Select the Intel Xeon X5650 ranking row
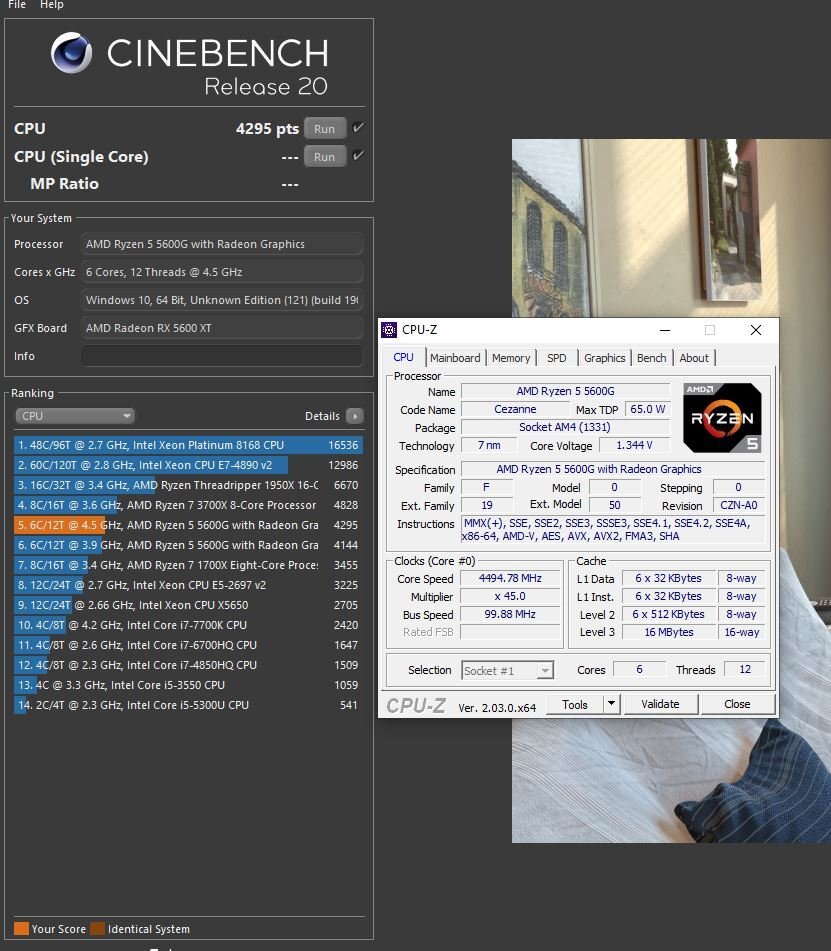This screenshot has height=951, width=831. point(188,605)
